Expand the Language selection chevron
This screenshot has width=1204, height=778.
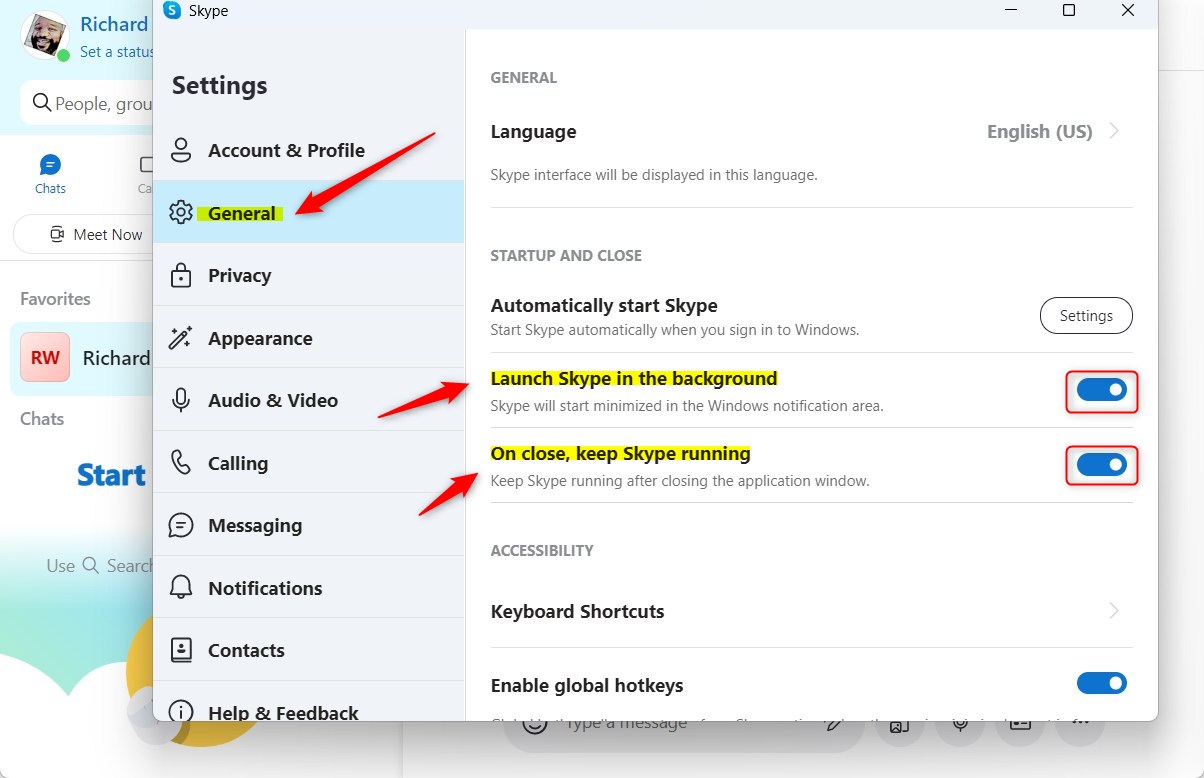[x=1115, y=131]
